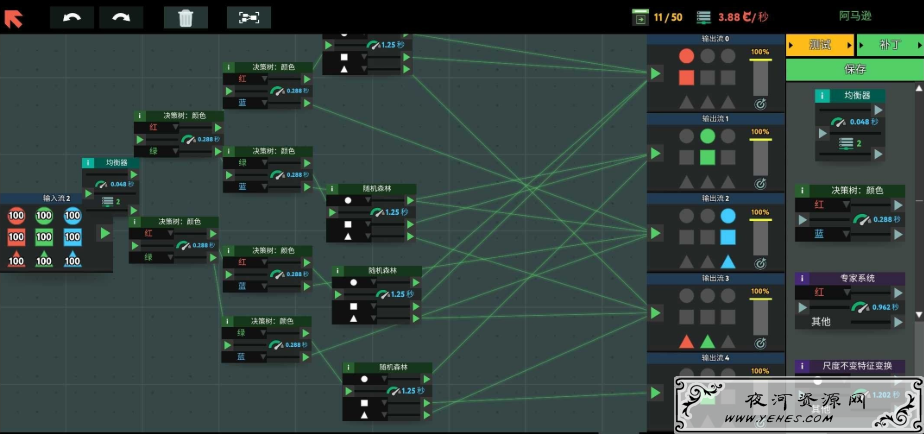The width and height of the screenshot is (924, 434).
Task: Undo the last action
Action: 72,18
